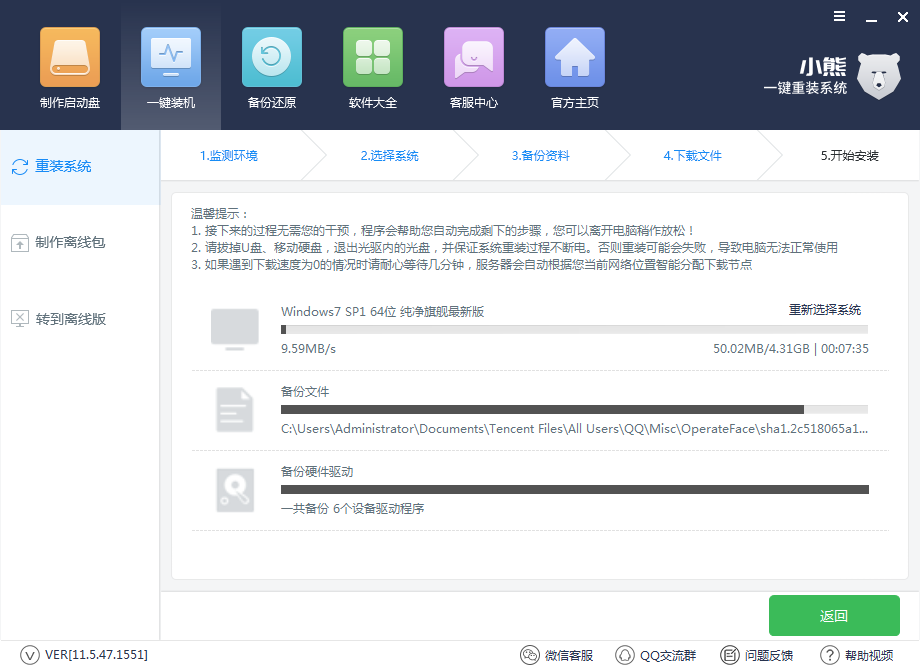Go to step 1.监测环境
Screen dimensions: 920x670
[x=228, y=155]
